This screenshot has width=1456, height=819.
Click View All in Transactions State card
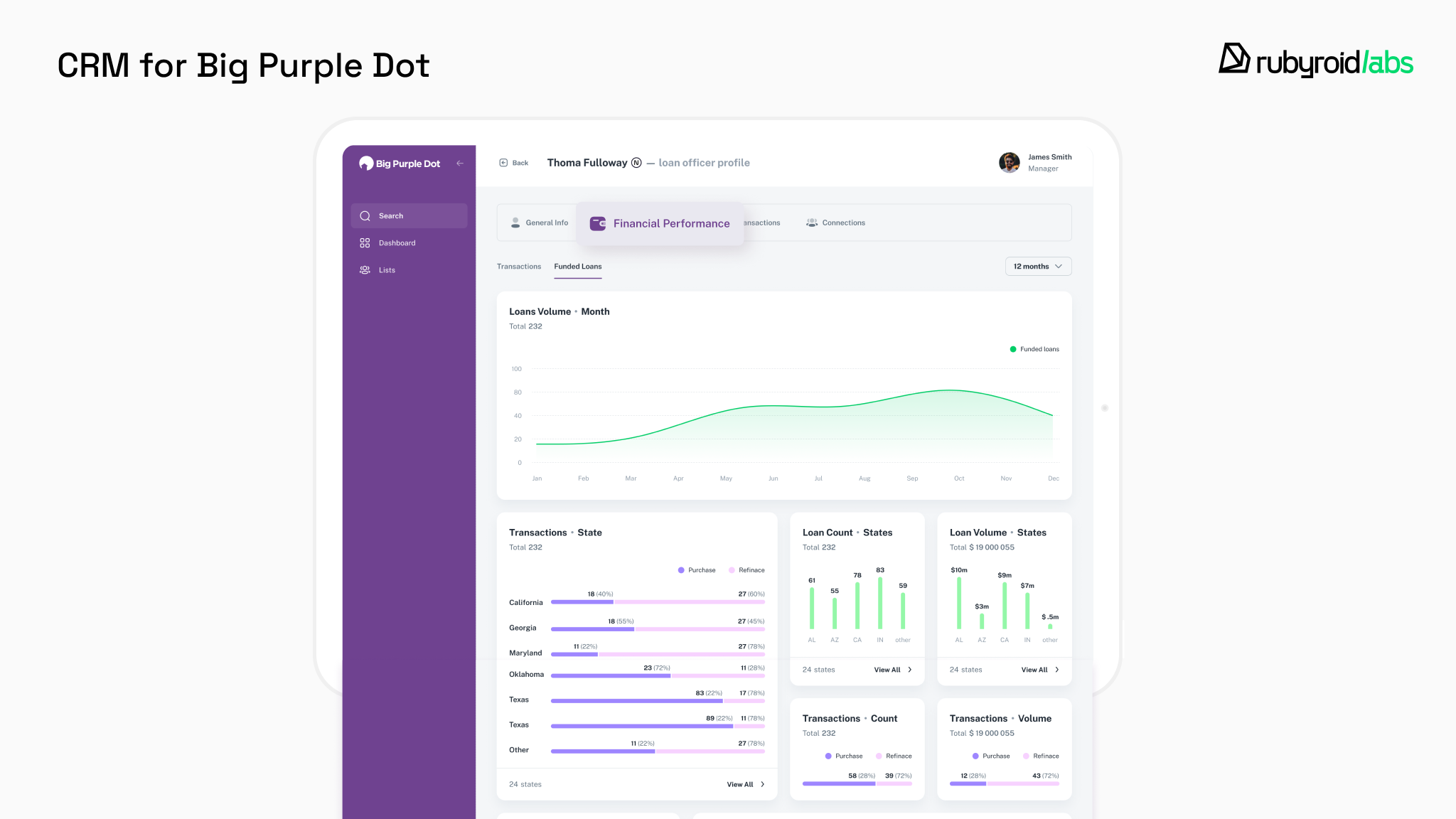tap(745, 784)
